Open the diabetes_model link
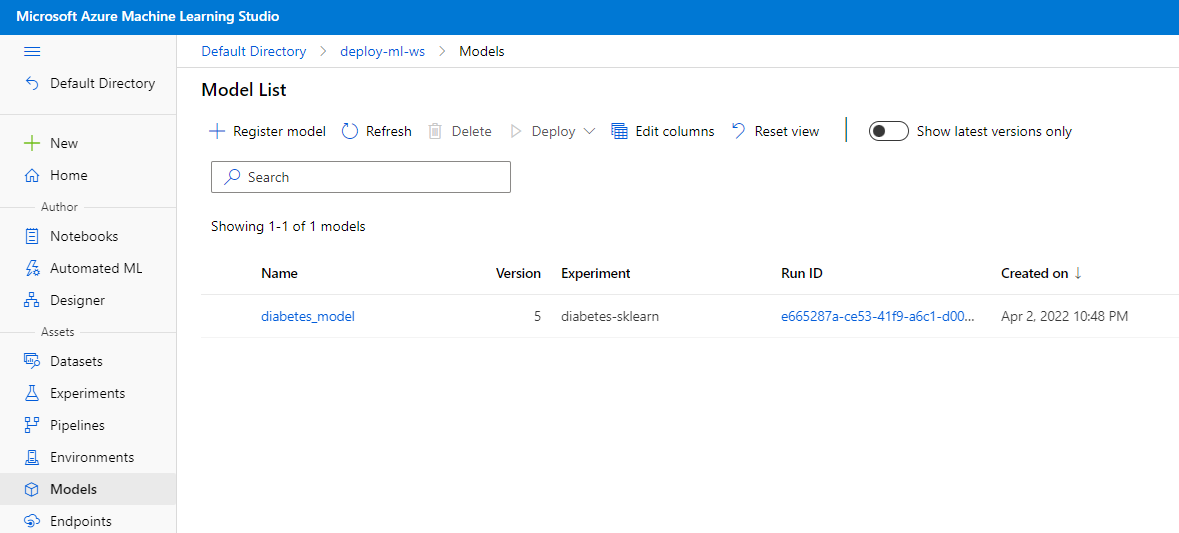Viewport: 1179px width, 533px height. tap(307, 317)
